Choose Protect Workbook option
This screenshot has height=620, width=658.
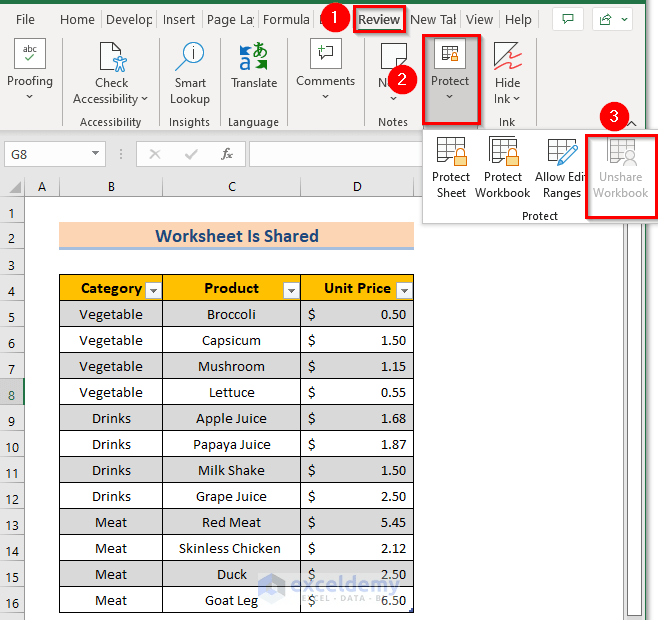[x=503, y=167]
